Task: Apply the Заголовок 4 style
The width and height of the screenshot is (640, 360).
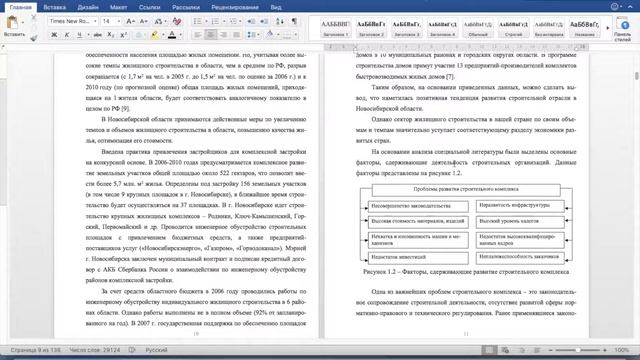Action: [x=442, y=28]
